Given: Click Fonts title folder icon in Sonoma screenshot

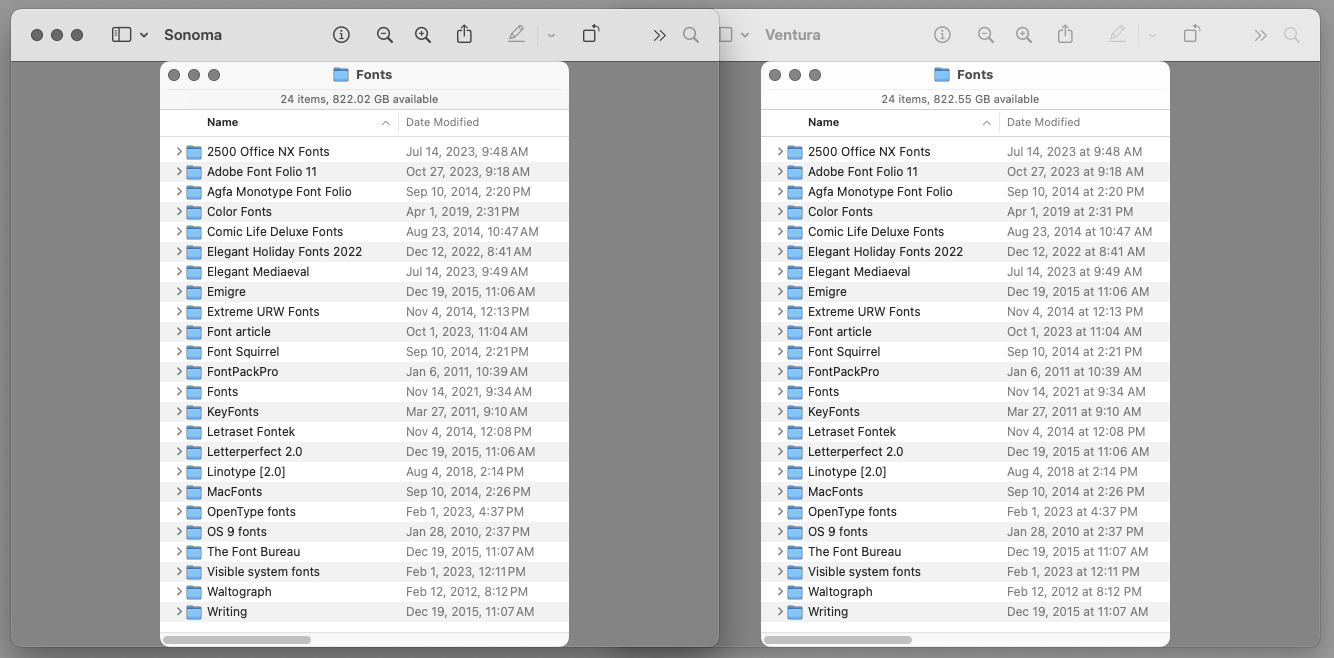Looking at the screenshot, I should 341,75.
